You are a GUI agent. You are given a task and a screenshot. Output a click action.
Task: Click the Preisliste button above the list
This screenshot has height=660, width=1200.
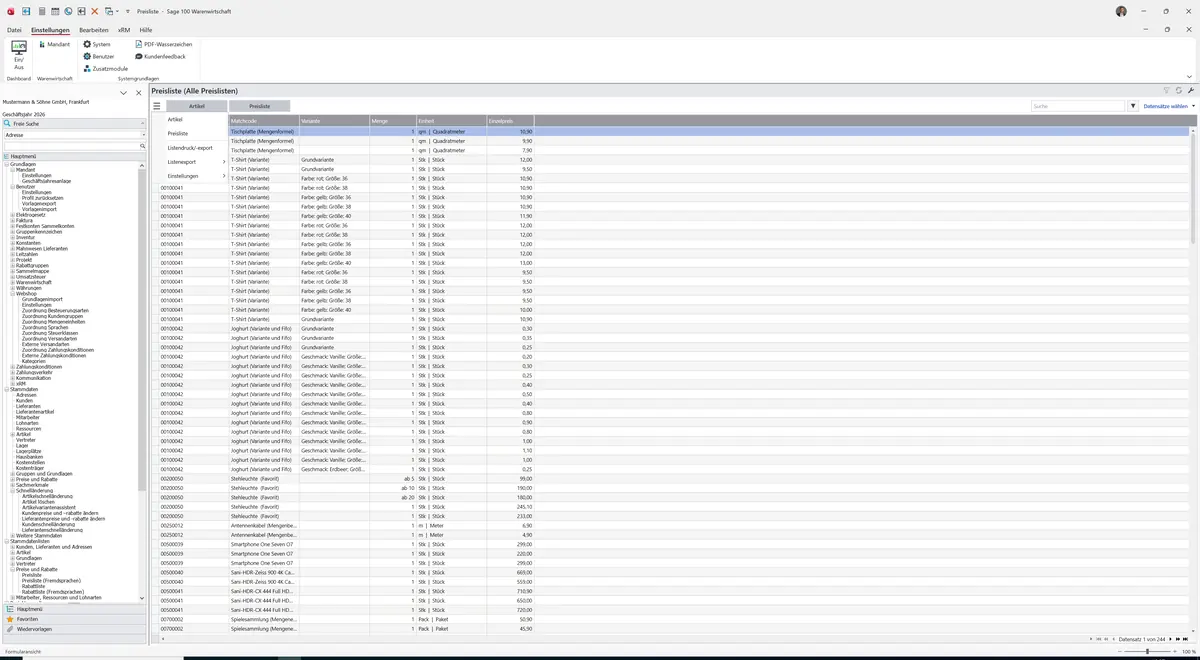[260, 106]
